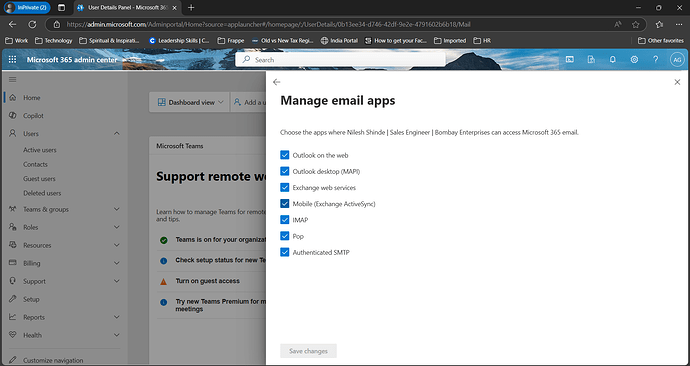Collapse the navigation hamburger menu

pos(12,80)
